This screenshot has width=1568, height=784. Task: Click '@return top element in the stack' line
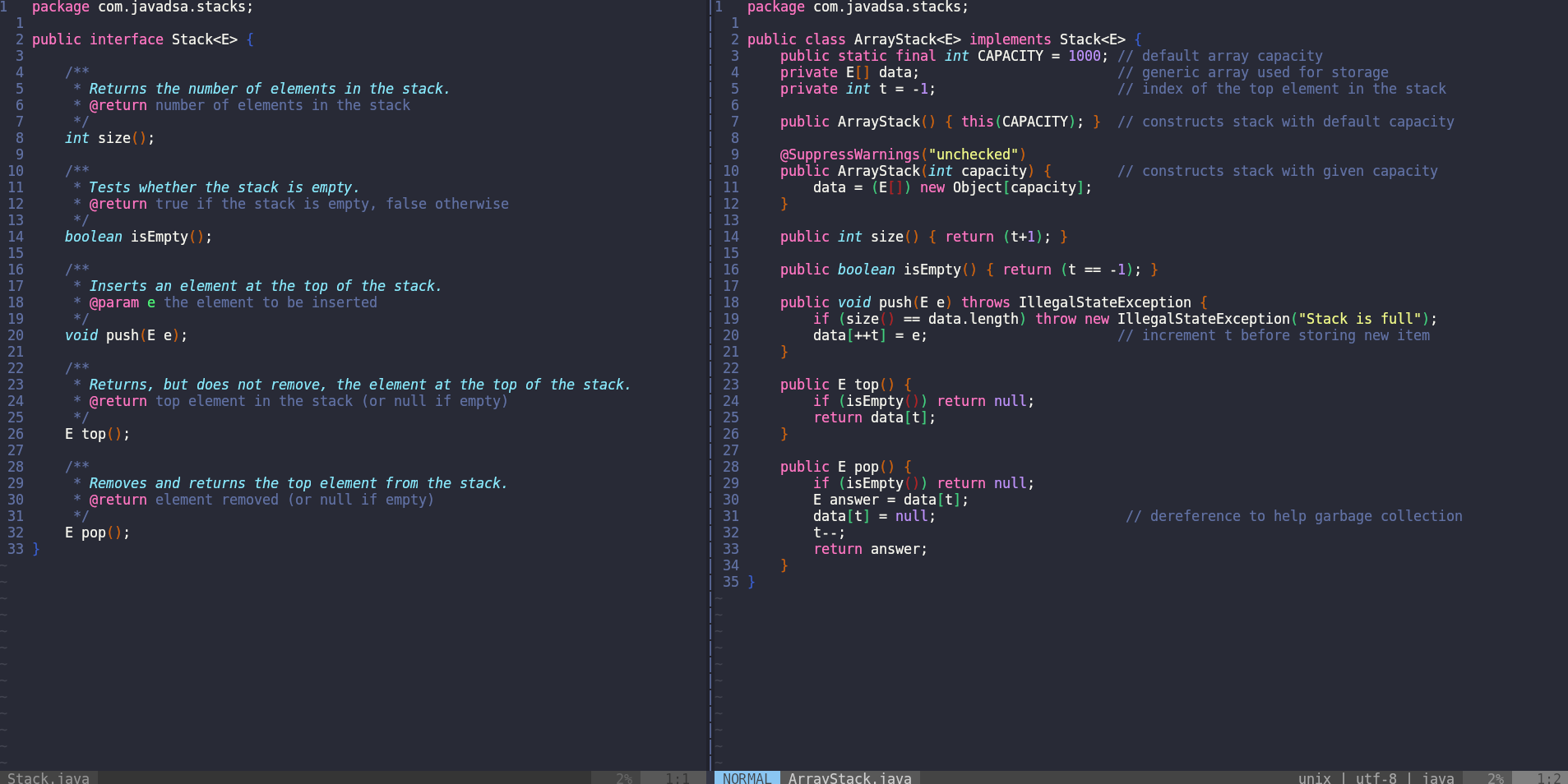[299, 401]
